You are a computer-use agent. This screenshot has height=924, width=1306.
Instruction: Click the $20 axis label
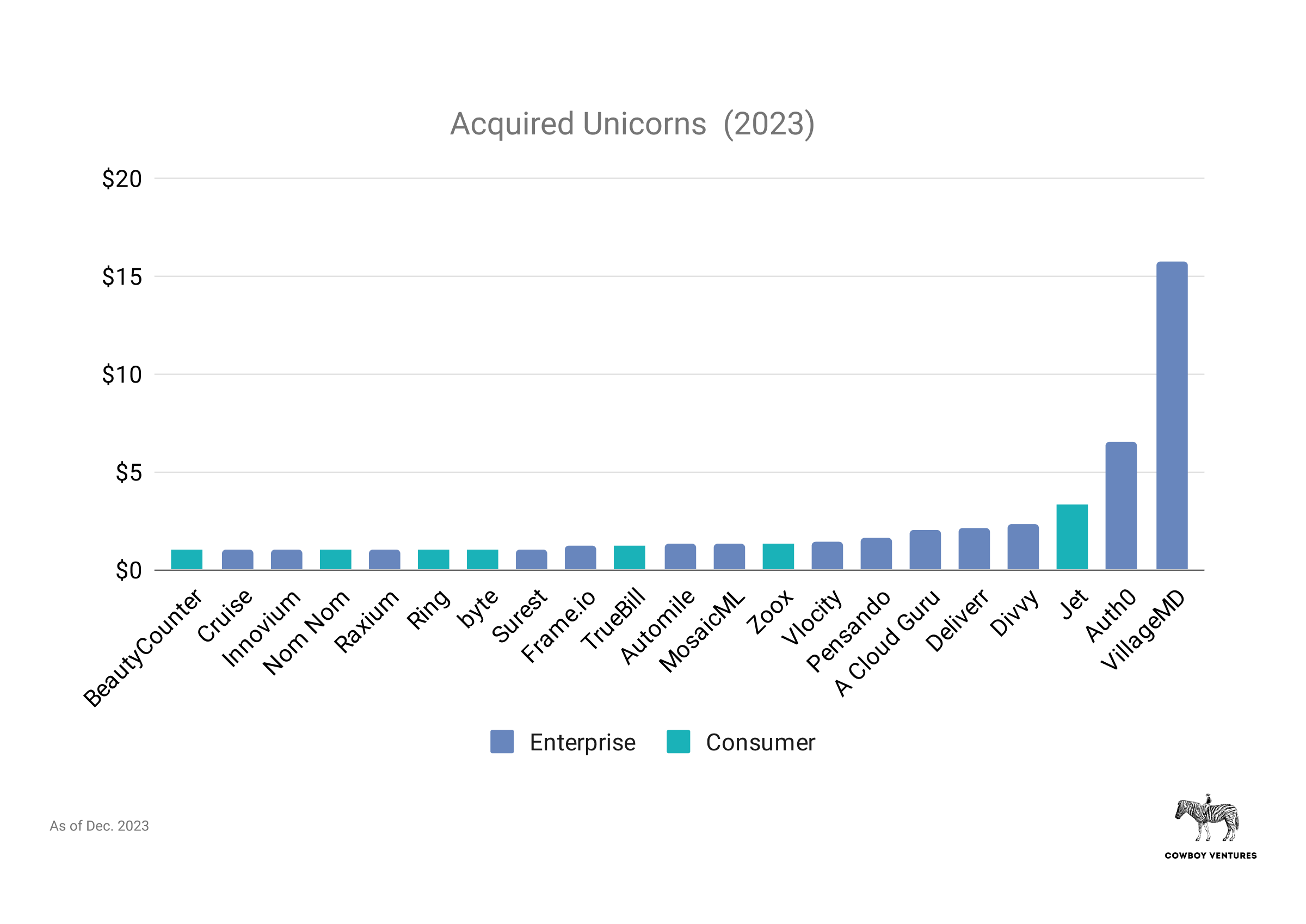pos(122,178)
